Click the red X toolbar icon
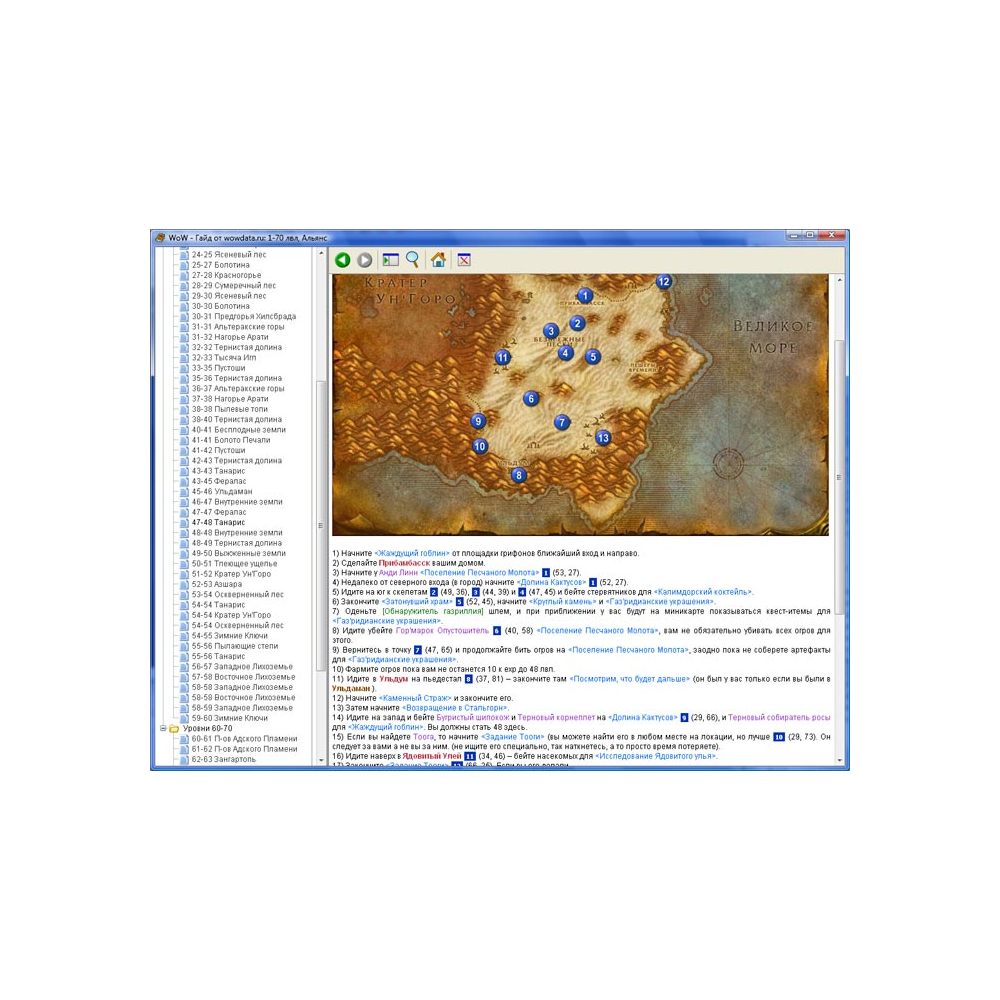Viewport: 1000px width, 1000px height. (464, 260)
